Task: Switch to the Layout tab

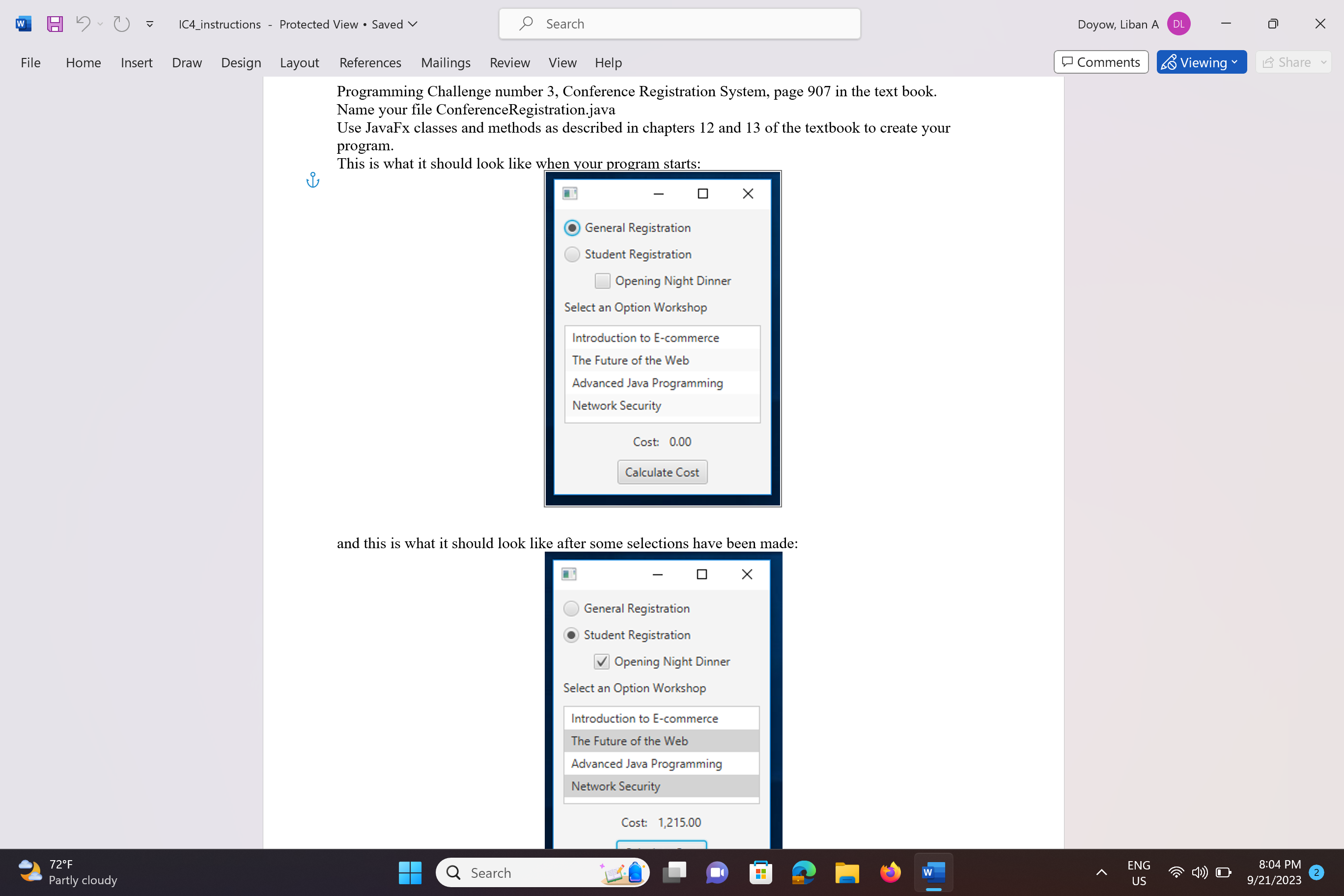Action: [x=299, y=63]
